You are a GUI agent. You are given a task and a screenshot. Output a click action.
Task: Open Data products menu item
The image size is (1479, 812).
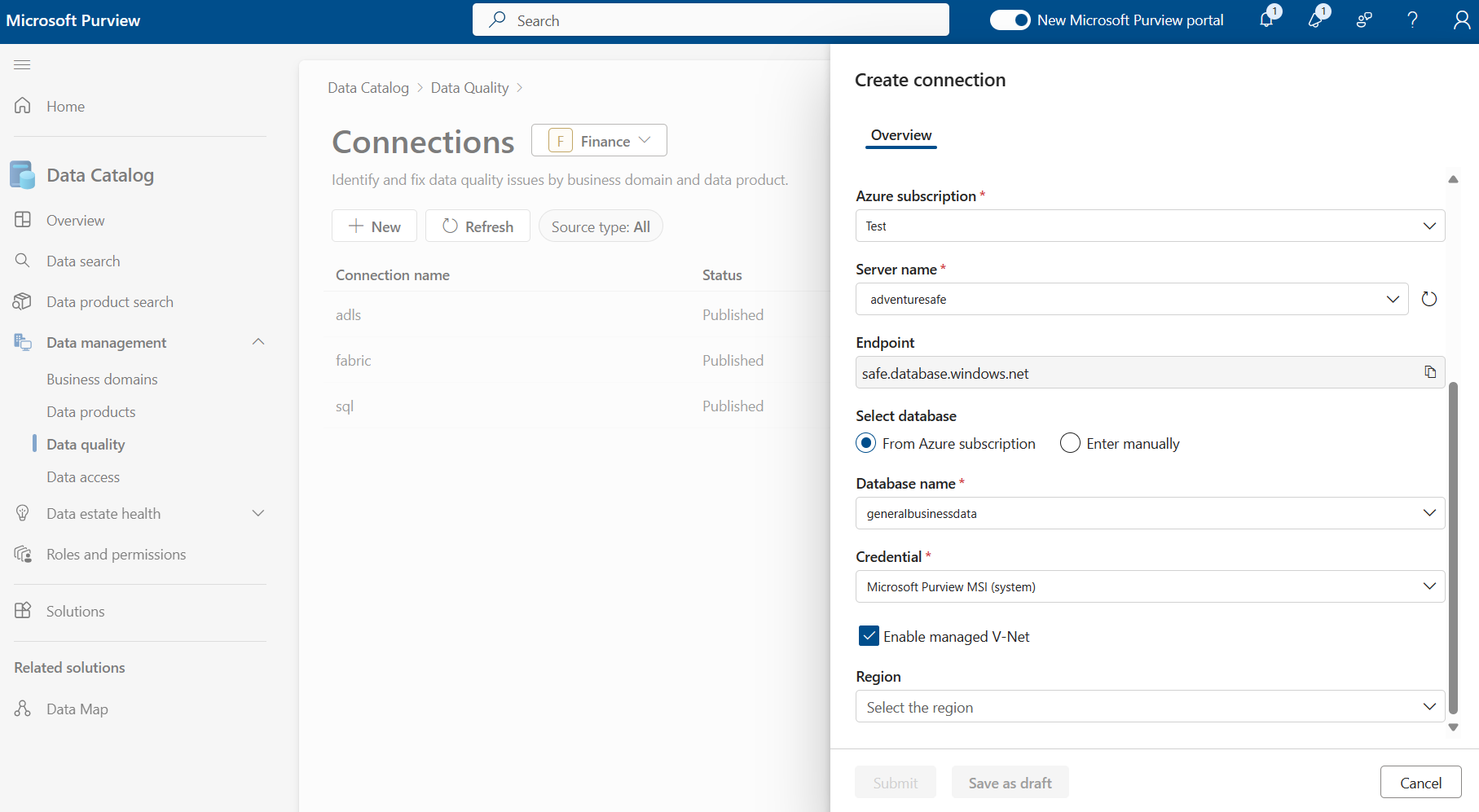coord(91,411)
